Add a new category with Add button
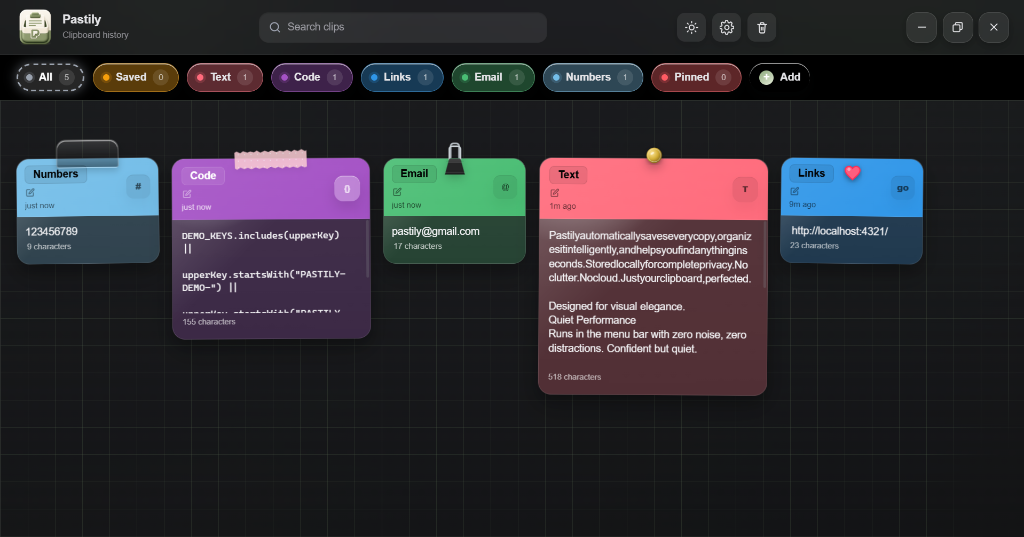 tap(780, 77)
